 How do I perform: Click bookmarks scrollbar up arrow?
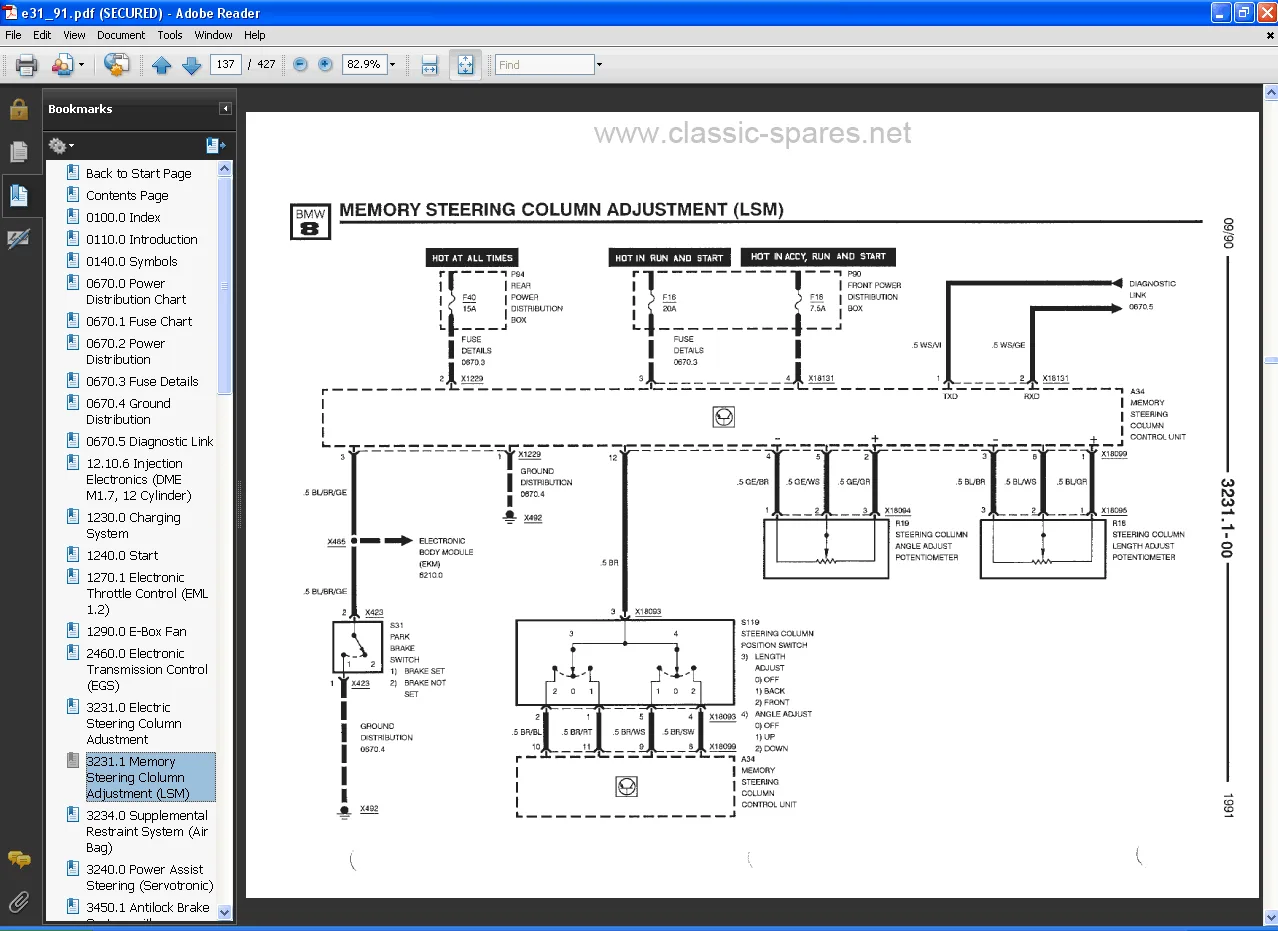point(224,167)
